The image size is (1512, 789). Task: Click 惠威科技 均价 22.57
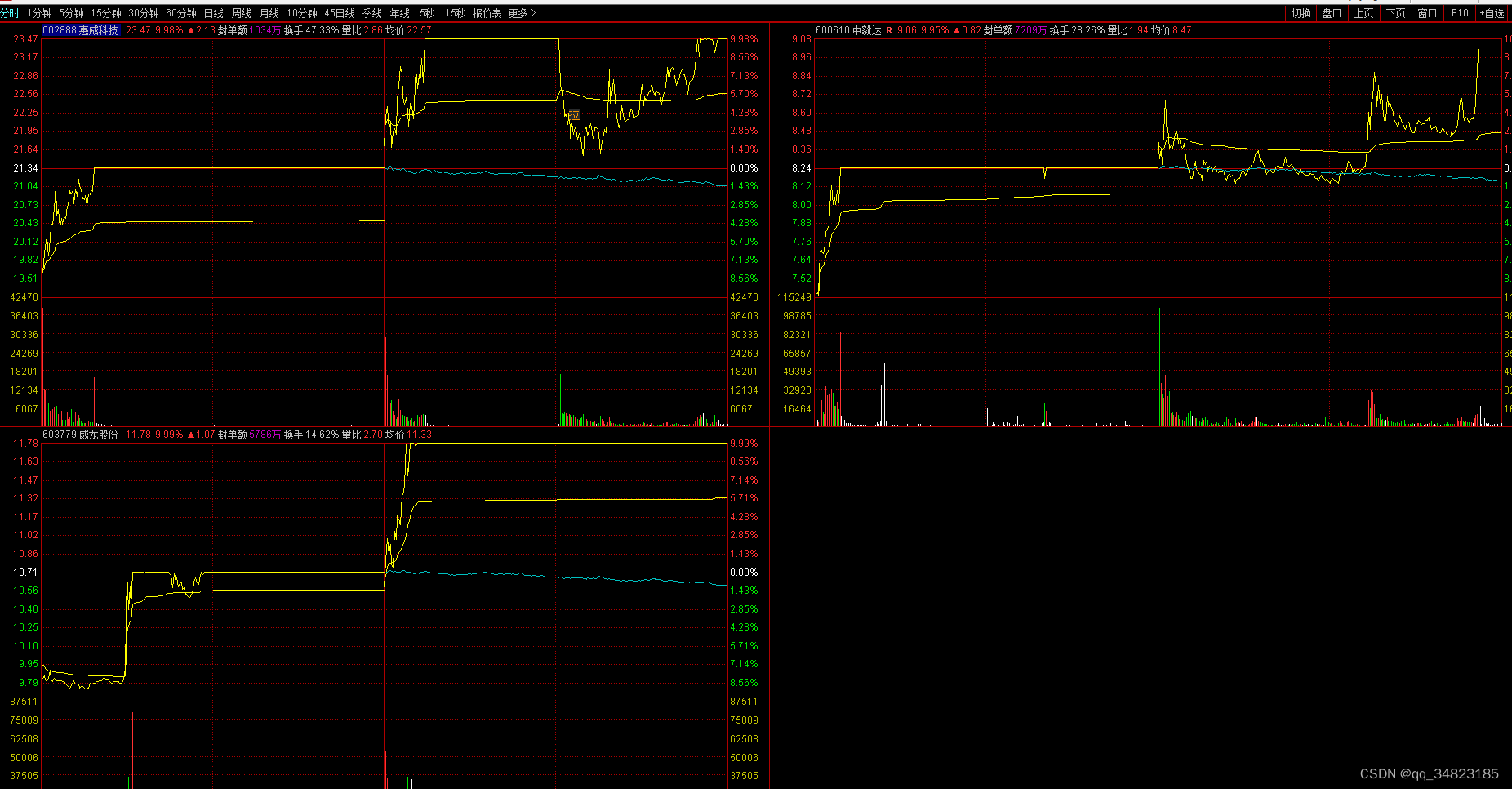coord(420,30)
